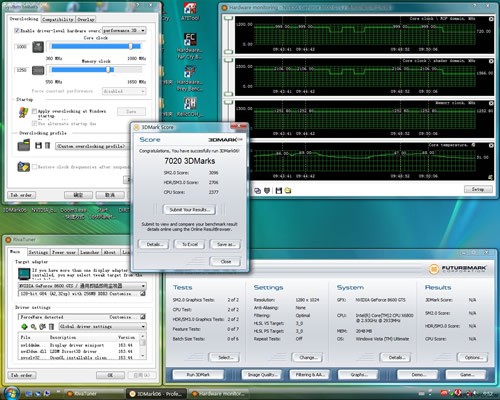Click the folder icon in Hardware monitoring toolbar
The width and height of the screenshot is (500, 400).
tap(288, 191)
